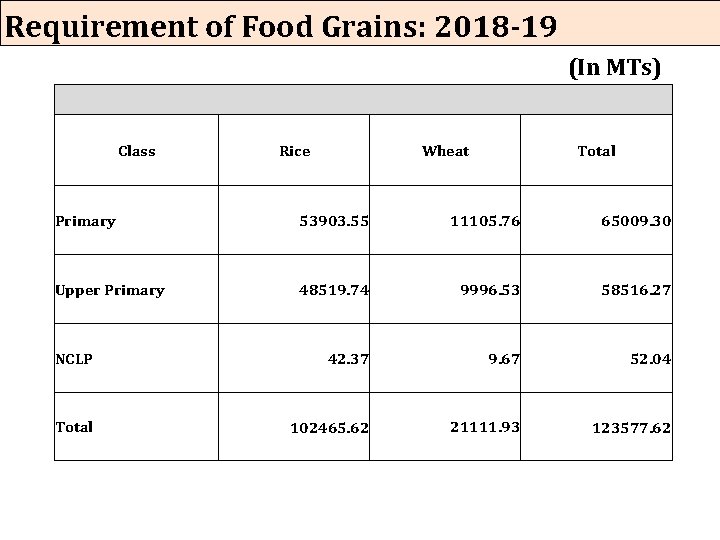Select Primary wheat value 11105.76

[x=485, y=221]
